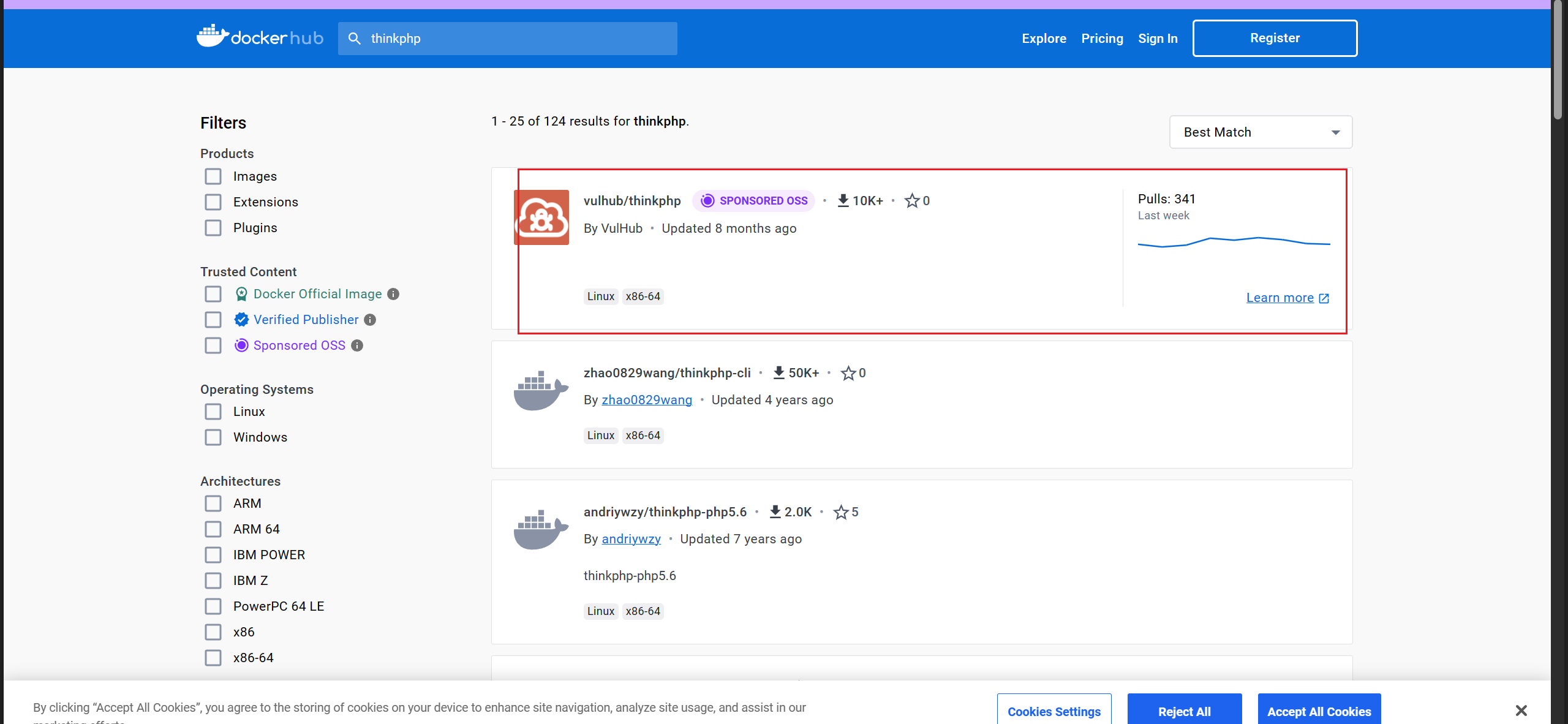Enable the Images product filter

(x=213, y=176)
